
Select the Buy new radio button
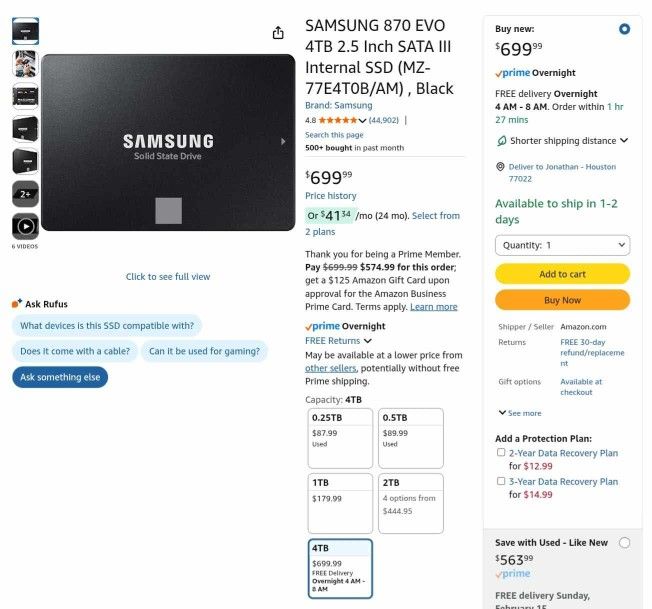click(x=625, y=29)
